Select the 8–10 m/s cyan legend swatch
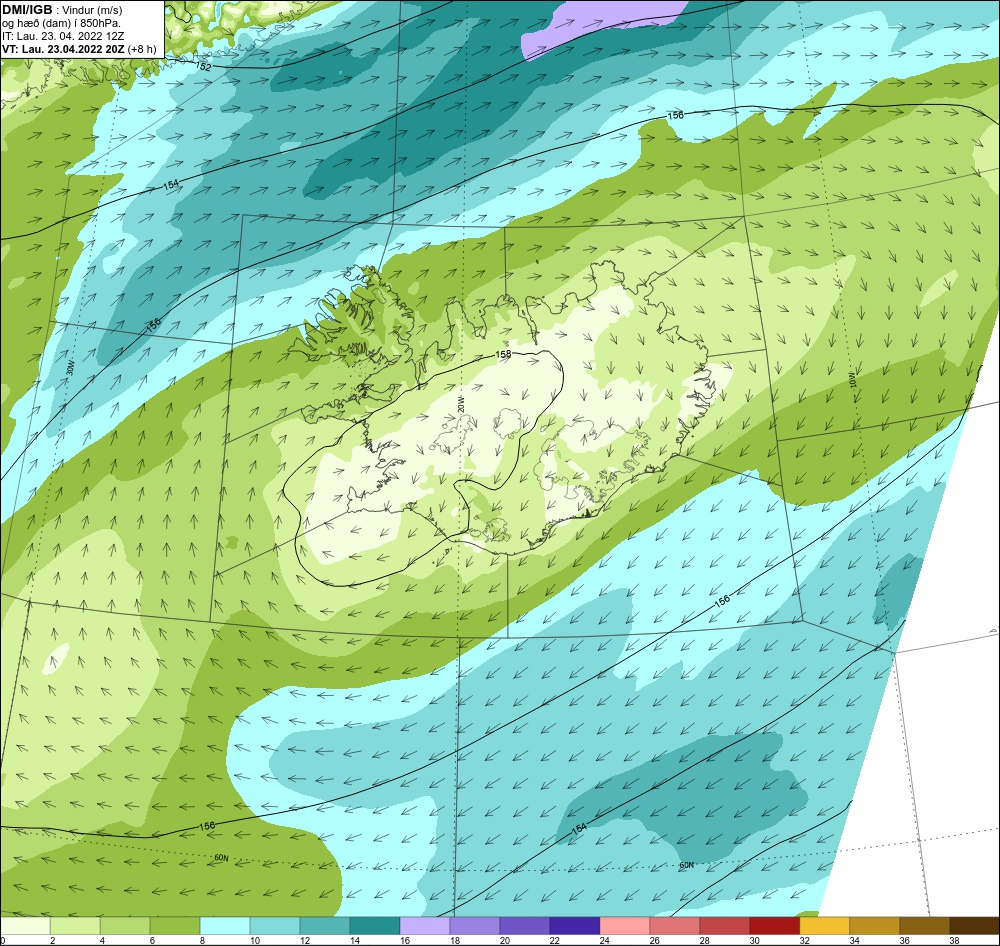1000x946 pixels. 225,926
